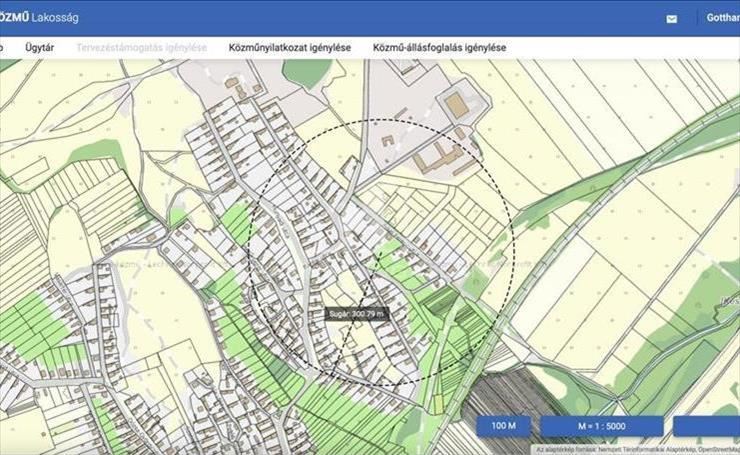Open the Gotthar user account menu
This screenshot has width=740, height=455.
(722, 17)
